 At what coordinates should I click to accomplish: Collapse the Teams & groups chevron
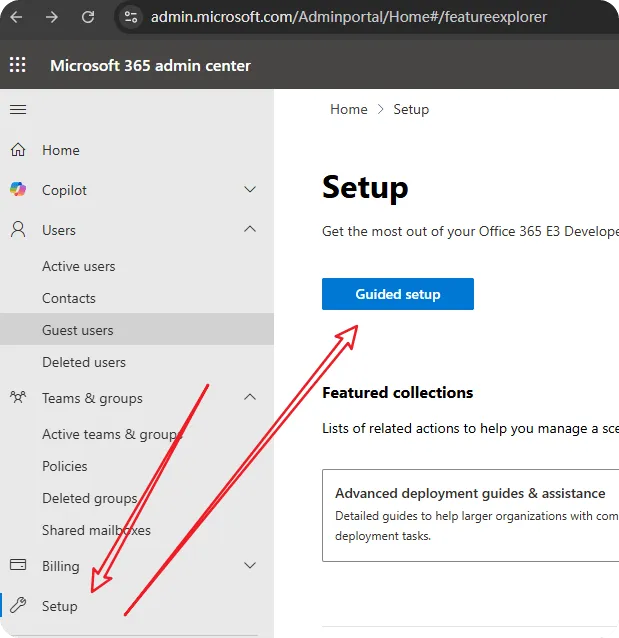click(250, 397)
